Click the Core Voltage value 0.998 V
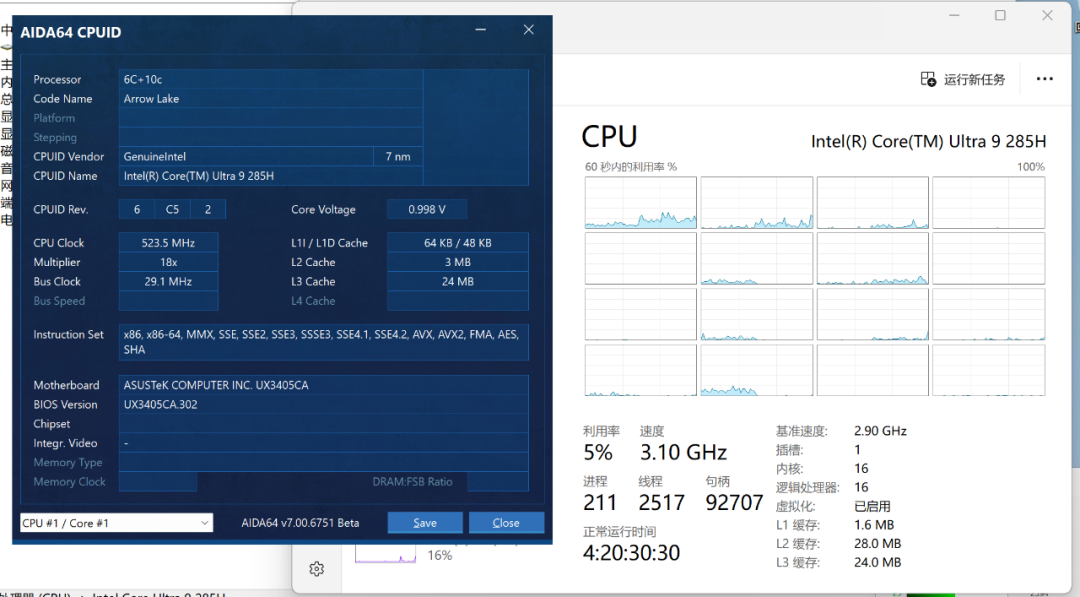The width and height of the screenshot is (1080, 597). pos(427,209)
